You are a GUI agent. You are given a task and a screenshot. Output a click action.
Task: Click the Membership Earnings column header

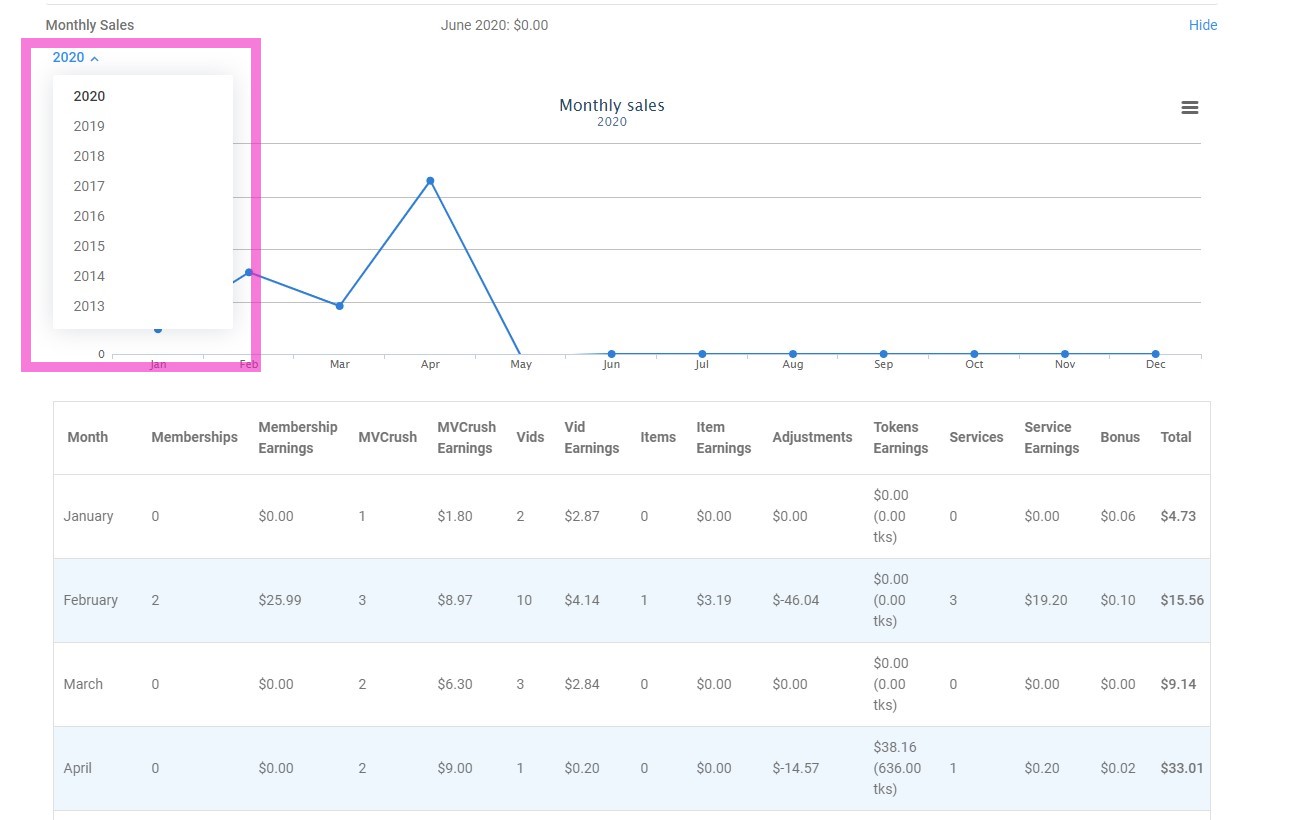coord(297,437)
